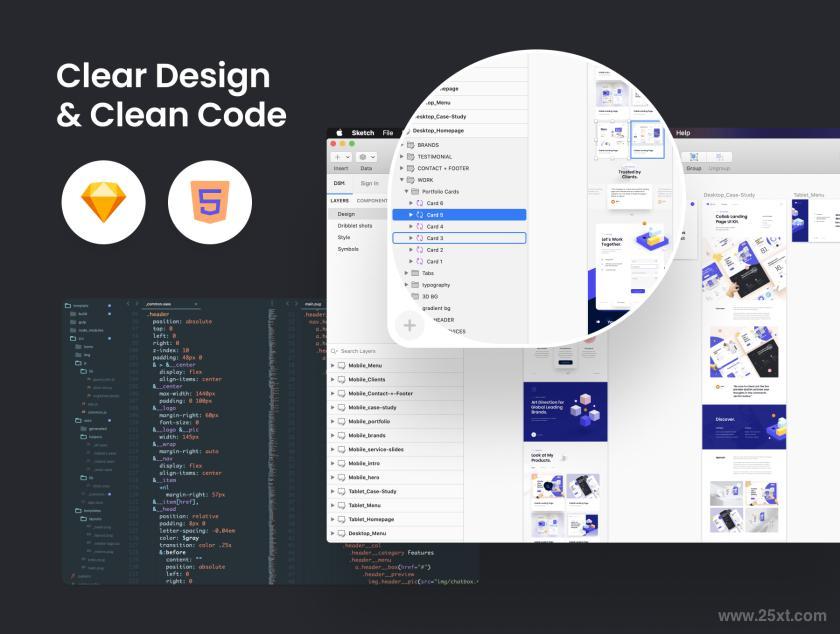
Task: Click the Mobile_portfolio artboard icon
Action: [x=341, y=421]
